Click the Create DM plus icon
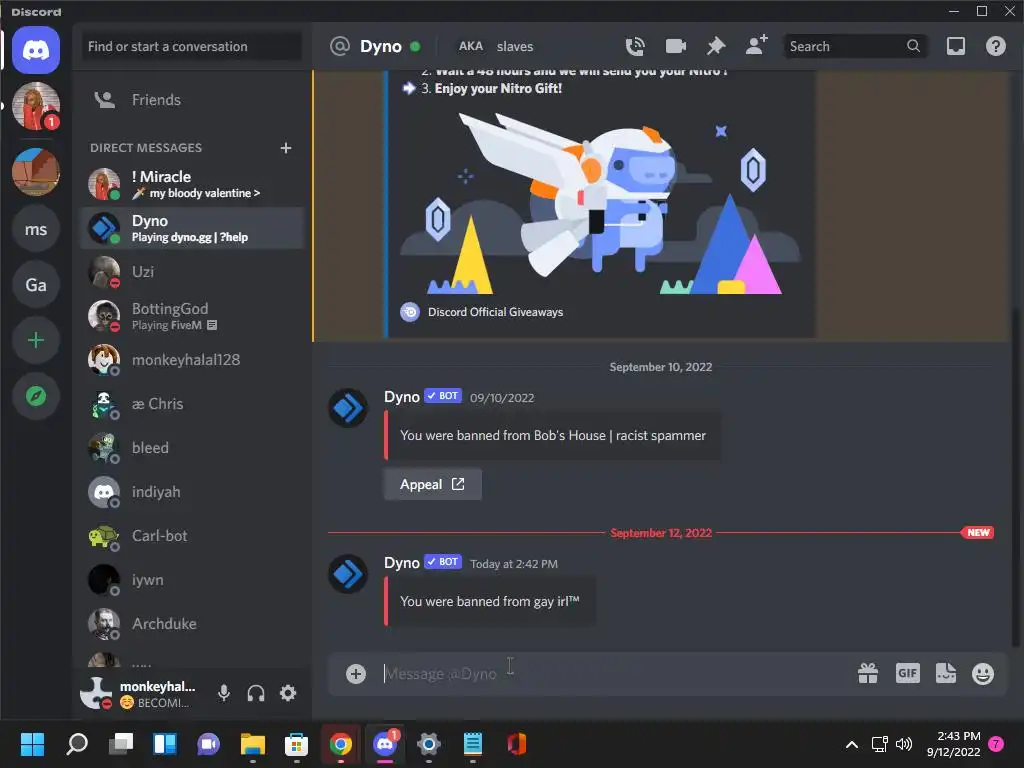This screenshot has width=1024, height=768. tap(285, 148)
